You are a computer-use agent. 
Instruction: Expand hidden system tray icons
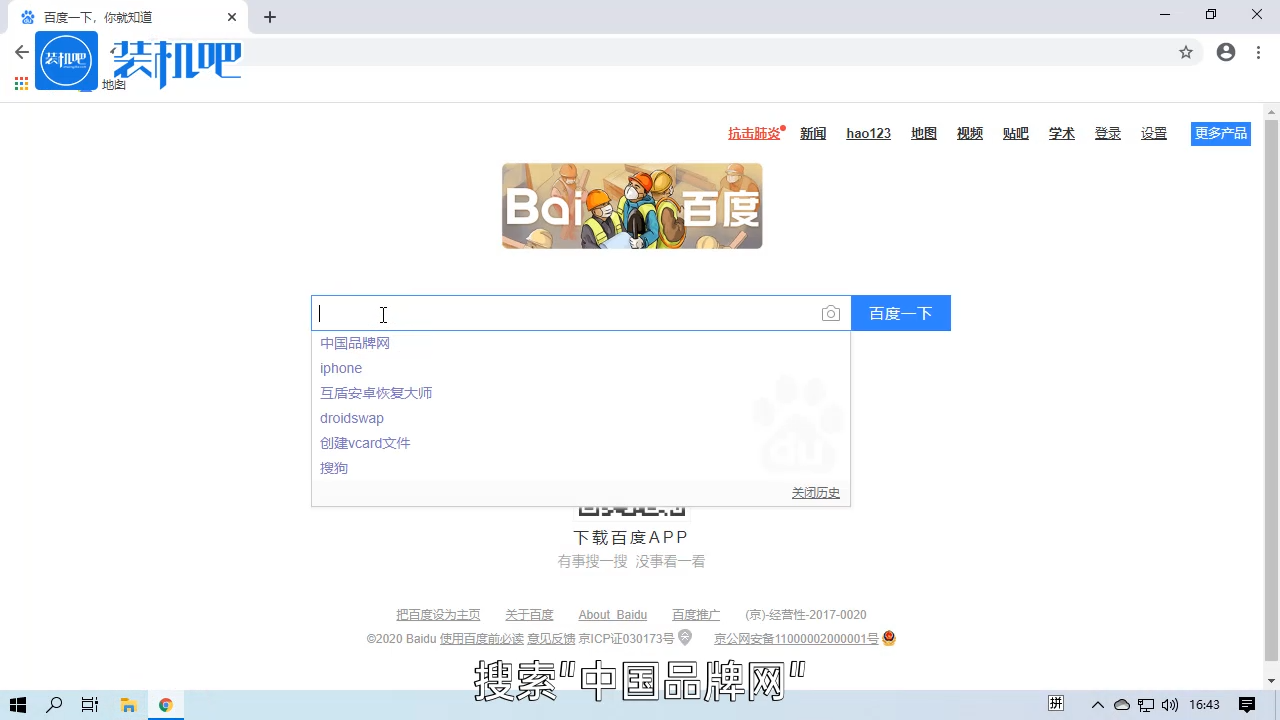coord(1097,705)
